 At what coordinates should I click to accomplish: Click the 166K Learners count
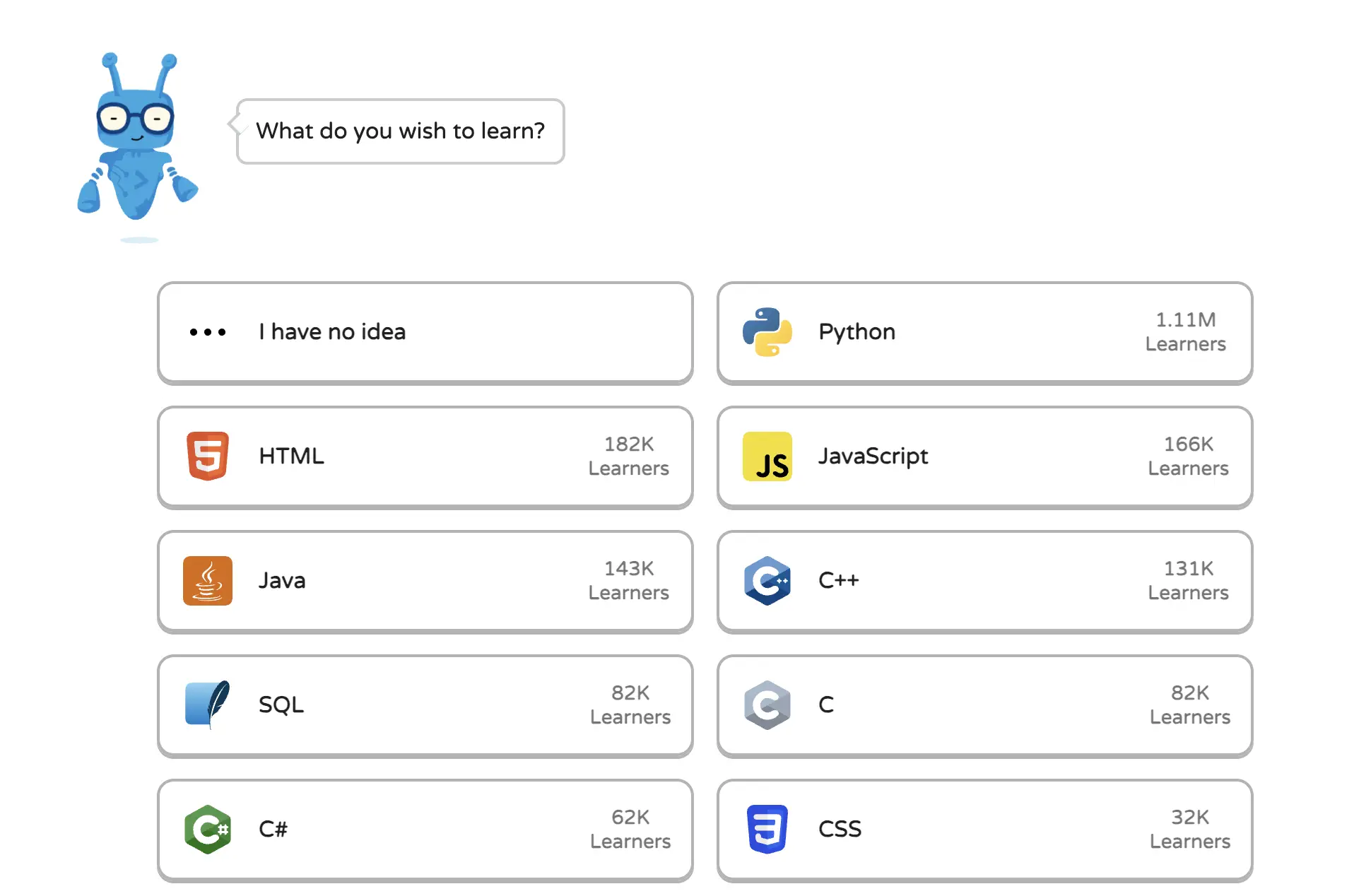1189,456
